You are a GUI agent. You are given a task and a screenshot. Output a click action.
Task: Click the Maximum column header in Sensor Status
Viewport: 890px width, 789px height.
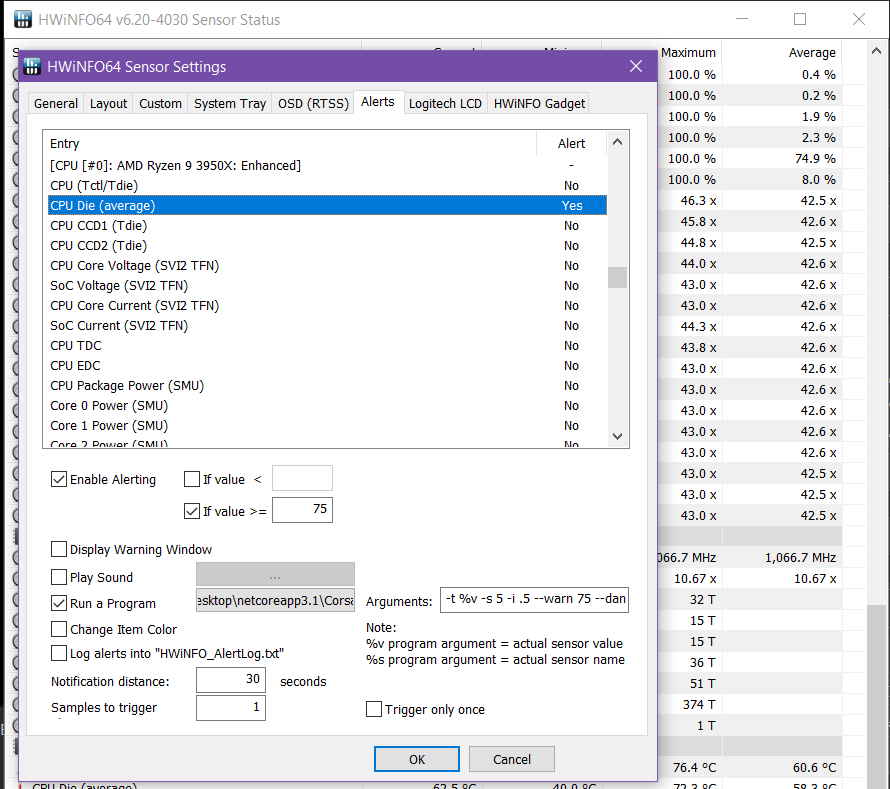pos(688,53)
